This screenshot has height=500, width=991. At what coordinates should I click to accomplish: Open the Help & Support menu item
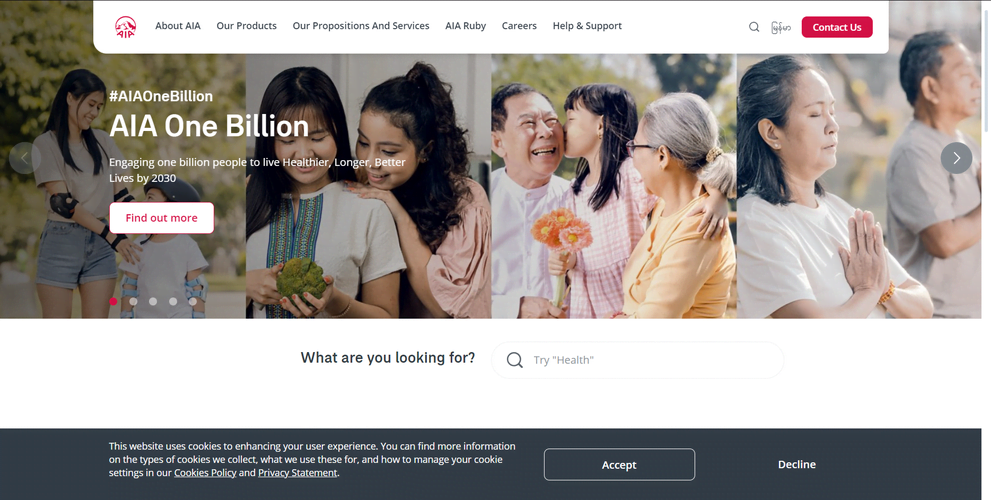pos(587,26)
